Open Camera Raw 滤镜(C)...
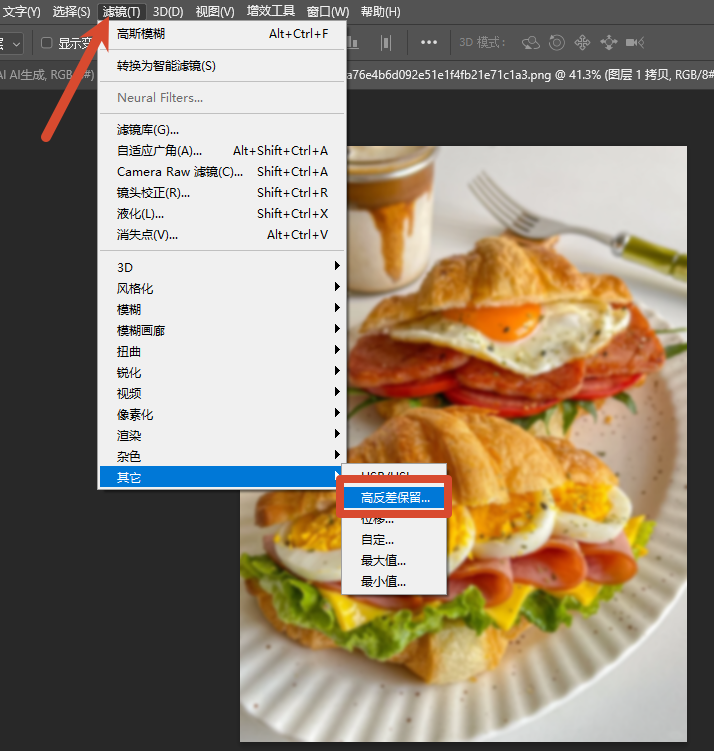Image resolution: width=714 pixels, height=751 pixels. (x=222, y=171)
